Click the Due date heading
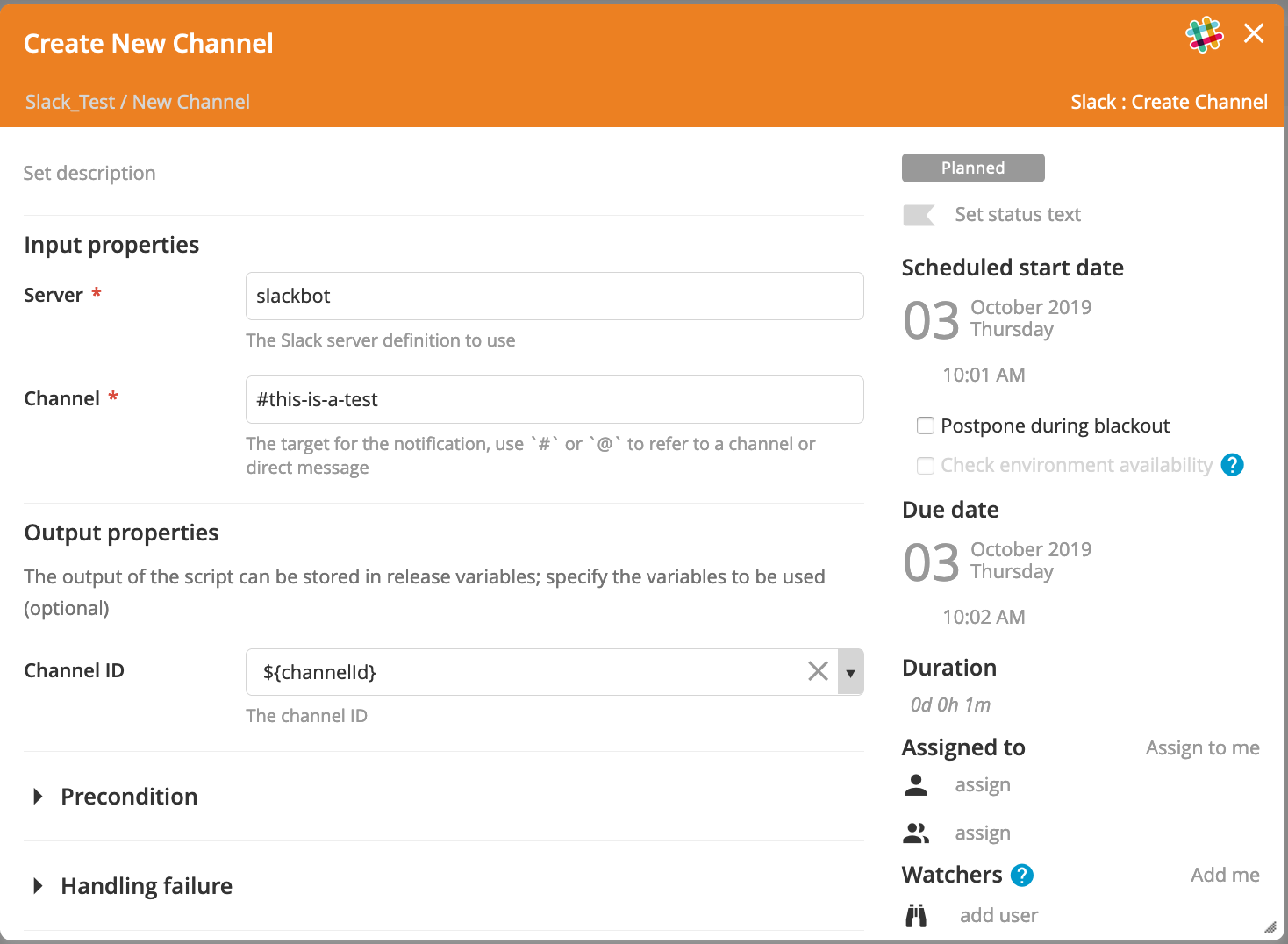This screenshot has height=944, width=1288. 950,510
